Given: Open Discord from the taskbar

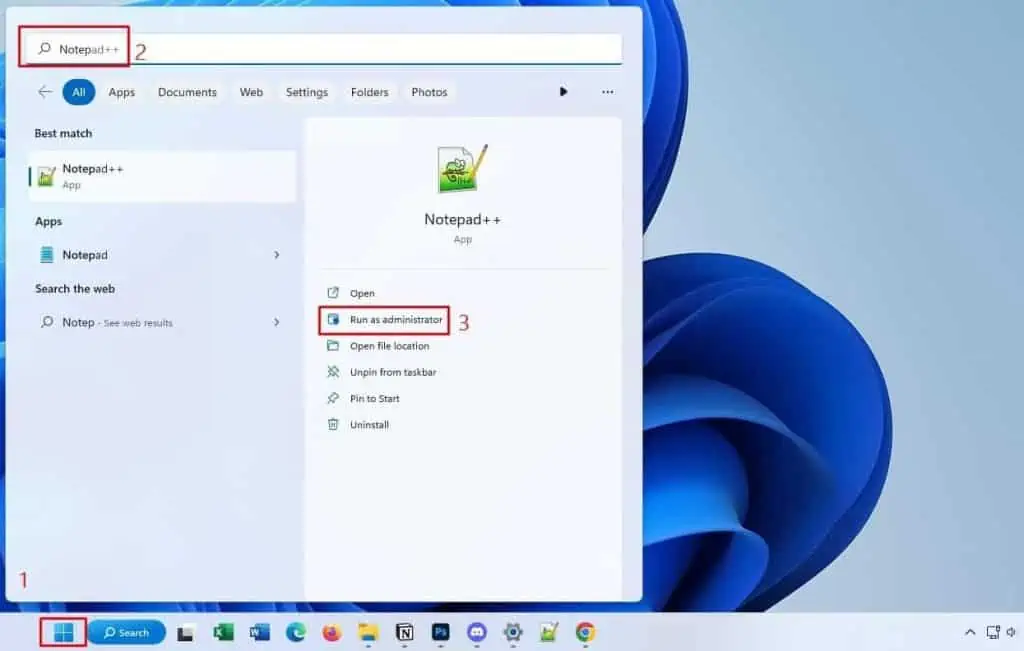Looking at the screenshot, I should click(476, 632).
